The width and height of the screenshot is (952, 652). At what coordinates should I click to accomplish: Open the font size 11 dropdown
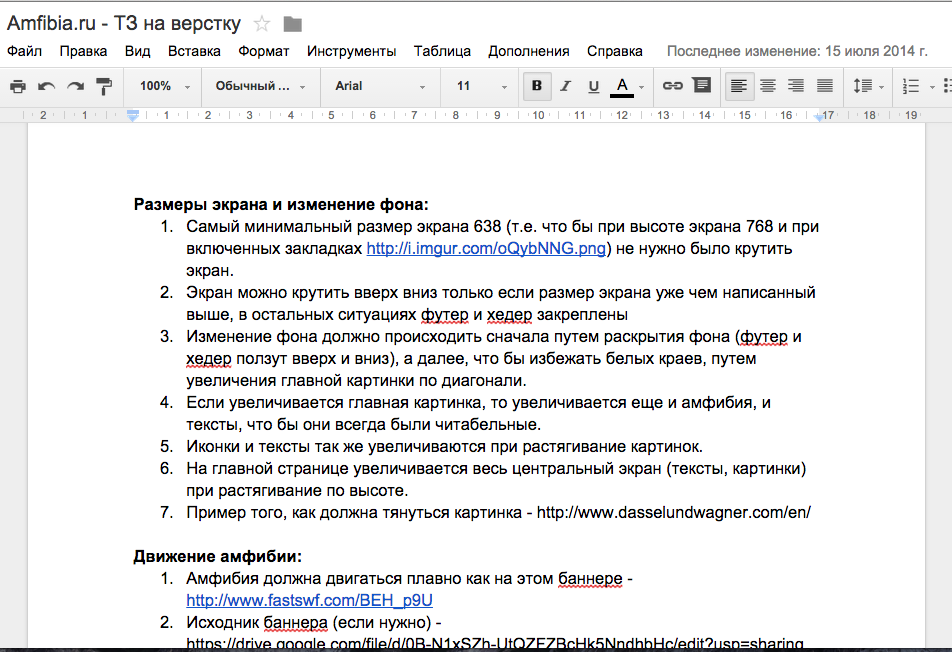tap(481, 86)
